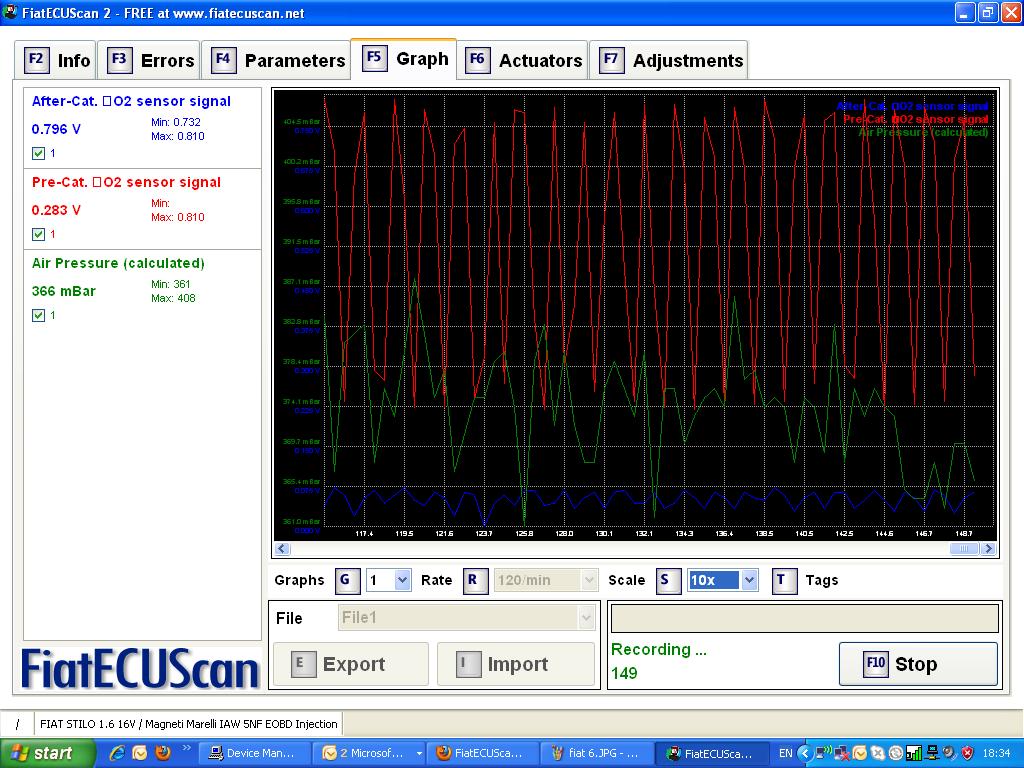Switch to the Errors tab
1024x768 pixels.
150,60
